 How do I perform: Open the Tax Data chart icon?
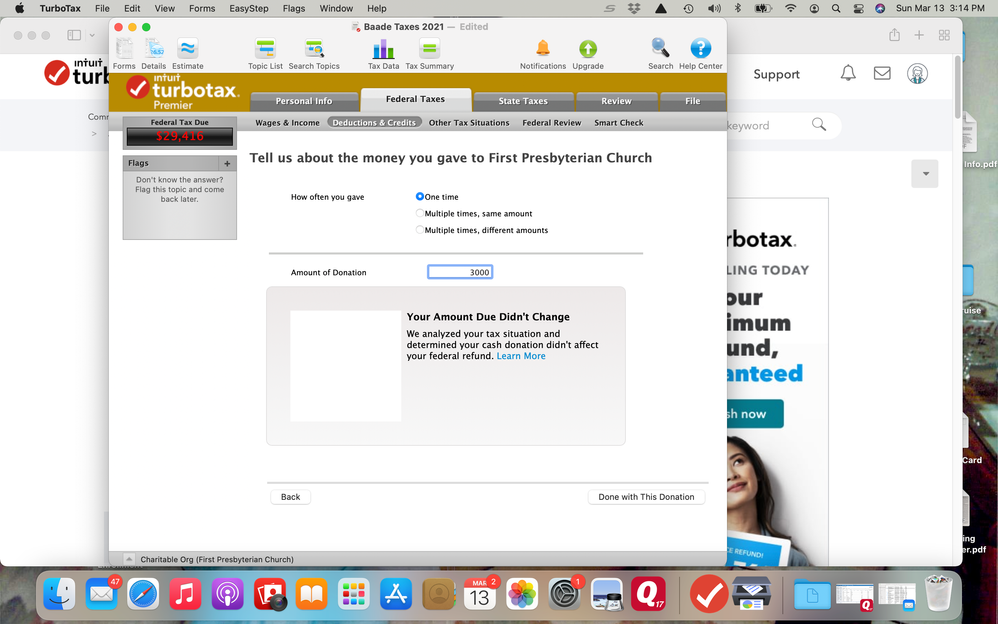(383, 48)
